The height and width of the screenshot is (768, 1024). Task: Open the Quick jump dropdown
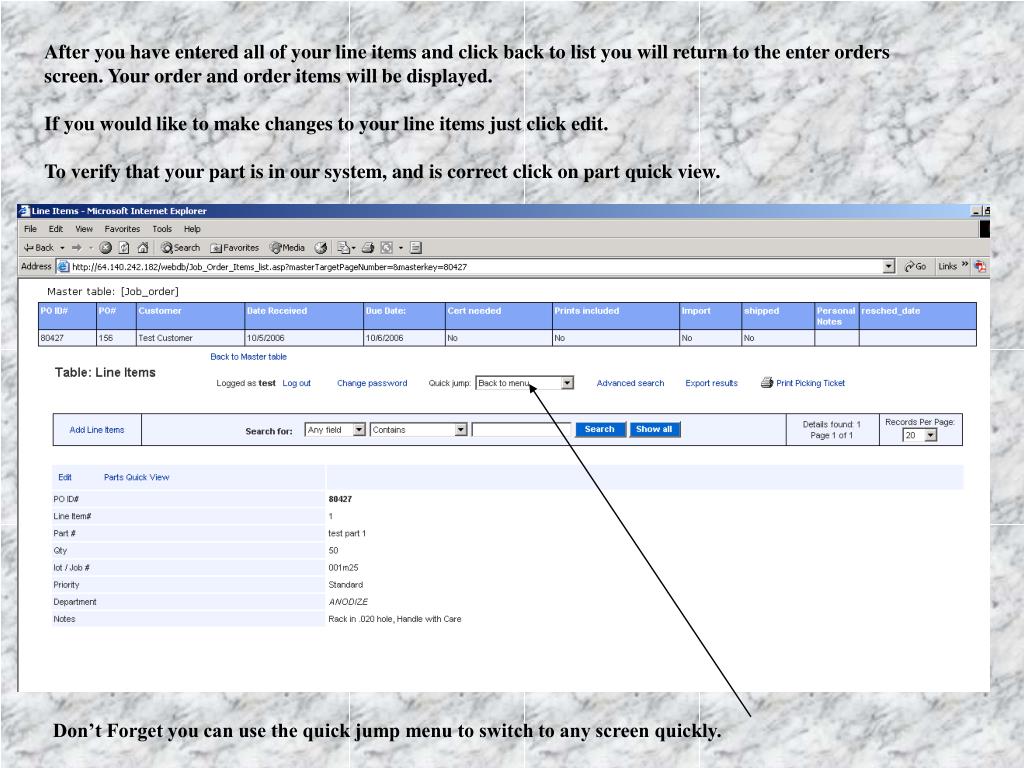[524, 383]
